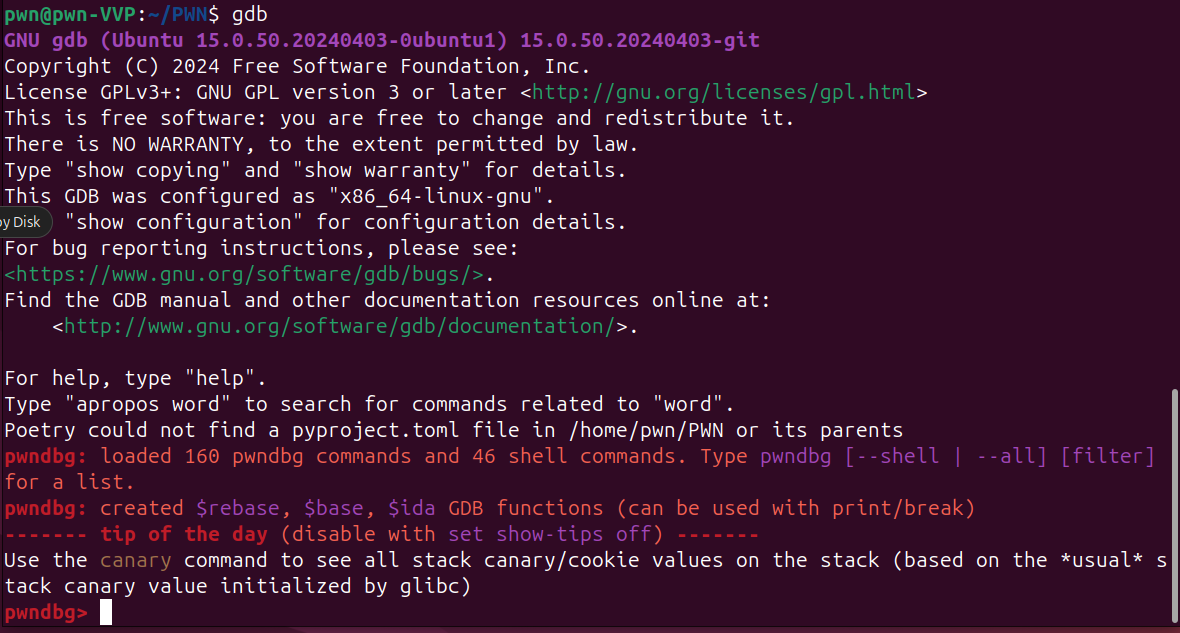Image resolution: width=1180 pixels, height=633 pixels.
Task: Open the GDB bugs reporting URL
Action: (245, 274)
